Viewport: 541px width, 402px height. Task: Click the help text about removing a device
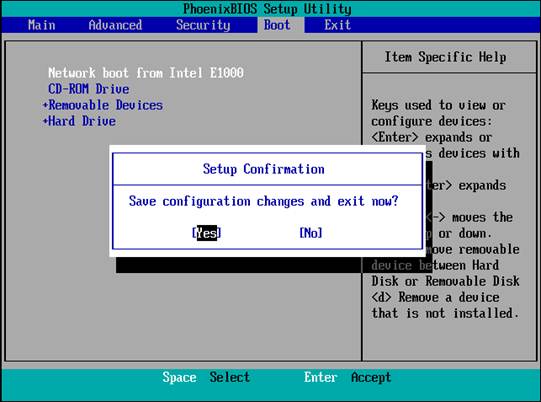coord(445,305)
